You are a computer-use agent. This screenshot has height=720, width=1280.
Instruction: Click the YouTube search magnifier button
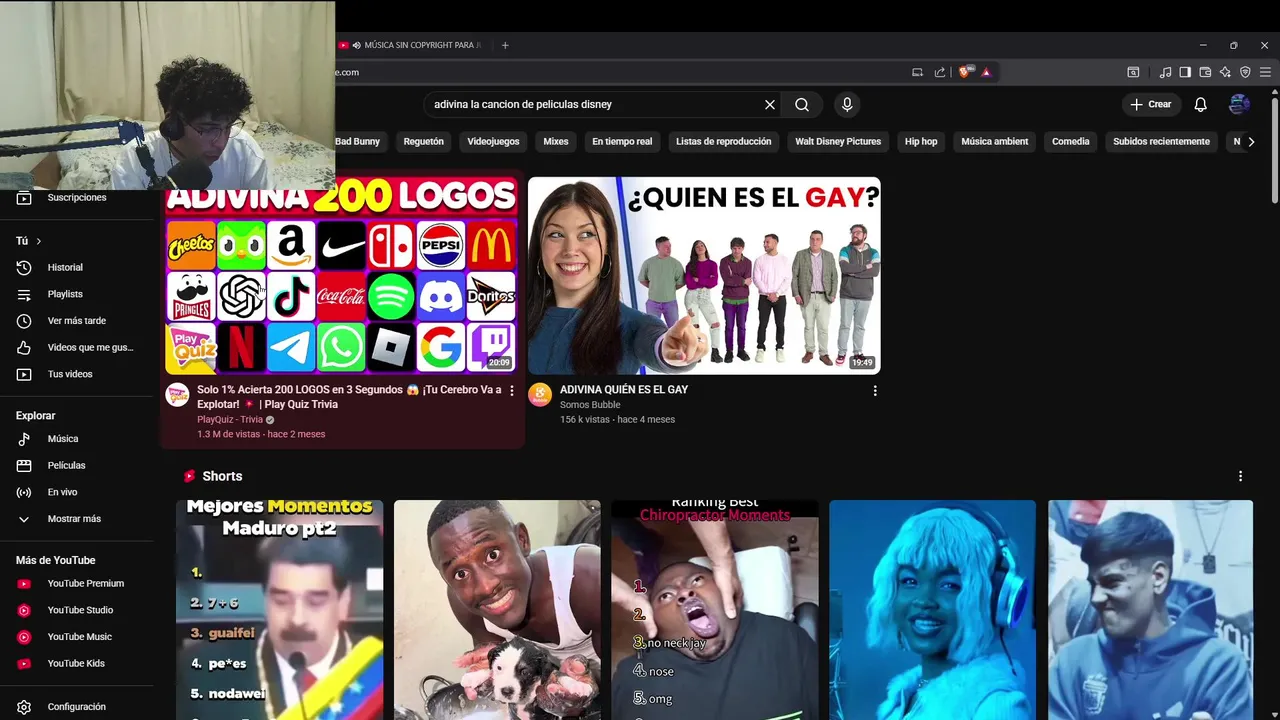pyautogui.click(x=802, y=104)
